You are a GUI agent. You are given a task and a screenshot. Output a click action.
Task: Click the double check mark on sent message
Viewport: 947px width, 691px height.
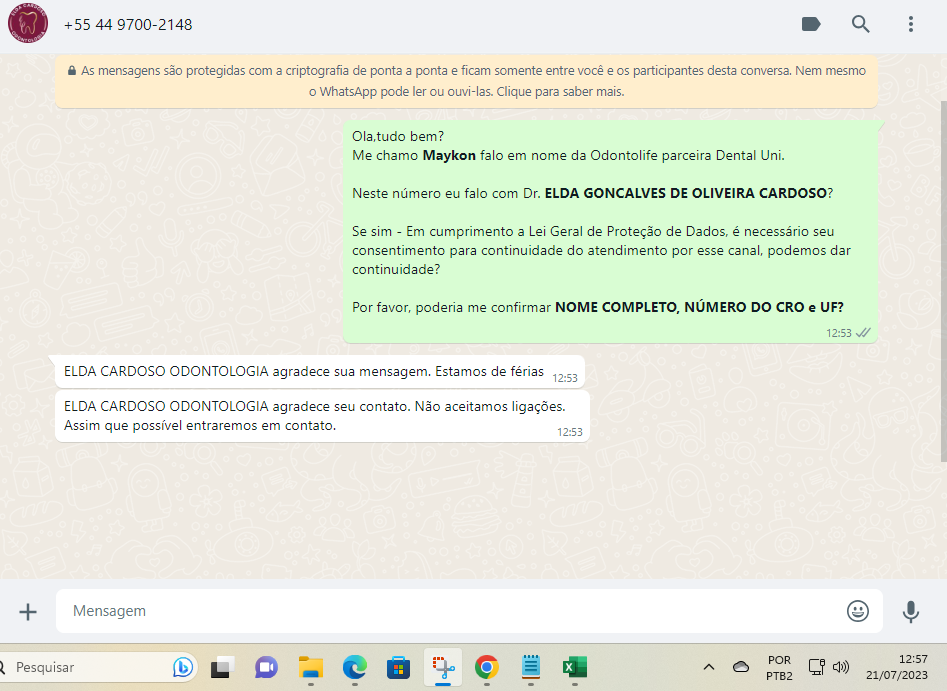coord(864,333)
